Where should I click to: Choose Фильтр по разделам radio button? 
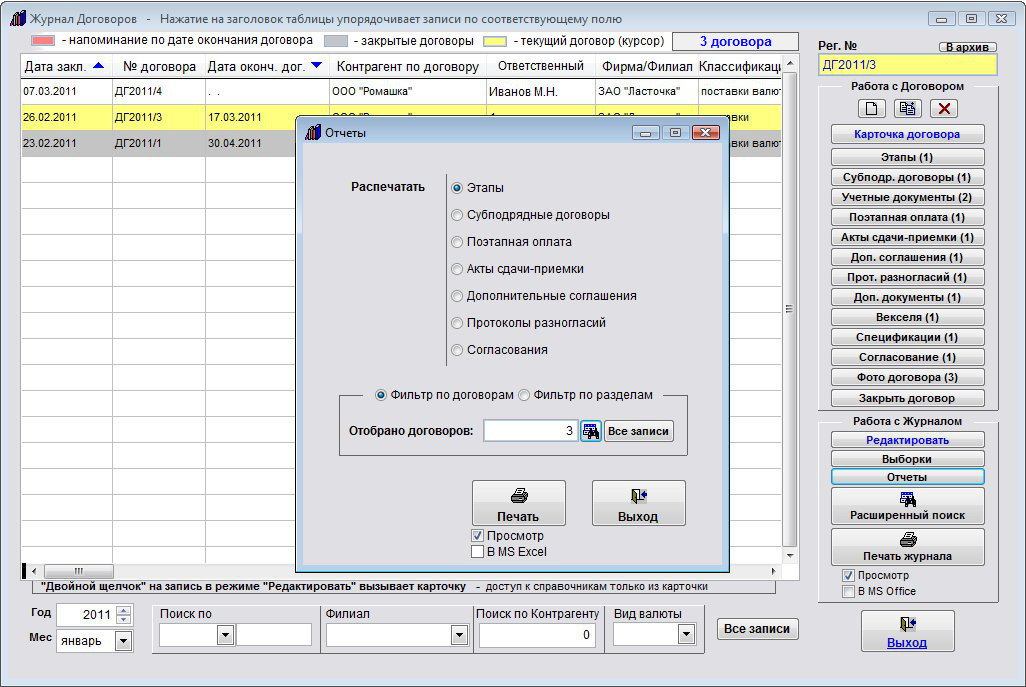(525, 395)
